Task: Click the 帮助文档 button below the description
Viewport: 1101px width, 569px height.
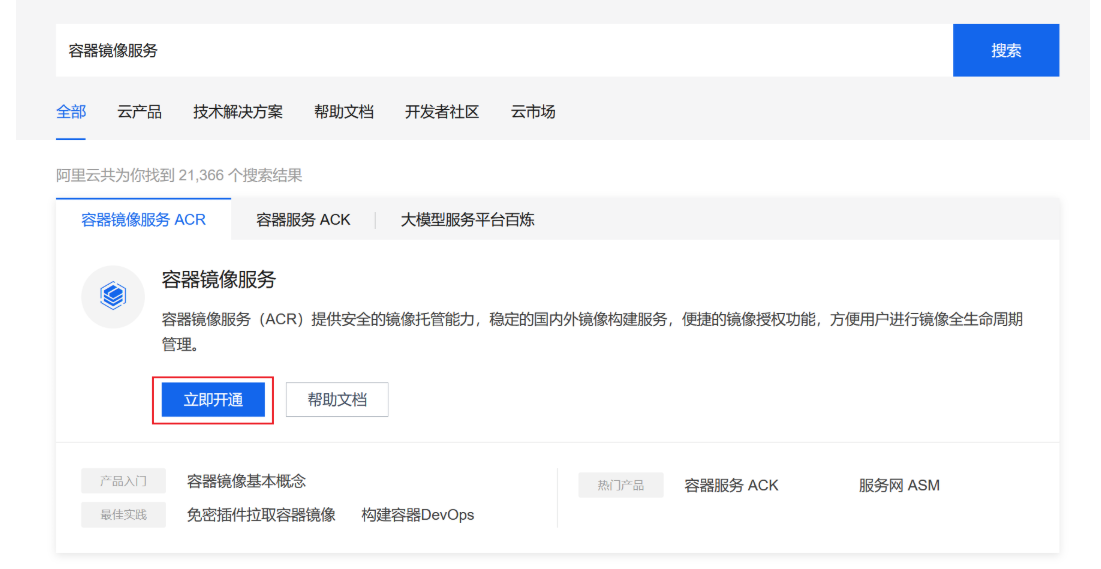Action: [x=337, y=400]
